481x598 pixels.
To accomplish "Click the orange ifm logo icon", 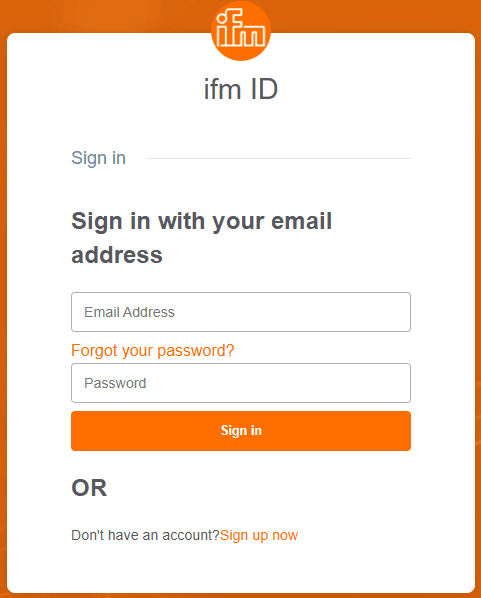I will click(x=241, y=31).
